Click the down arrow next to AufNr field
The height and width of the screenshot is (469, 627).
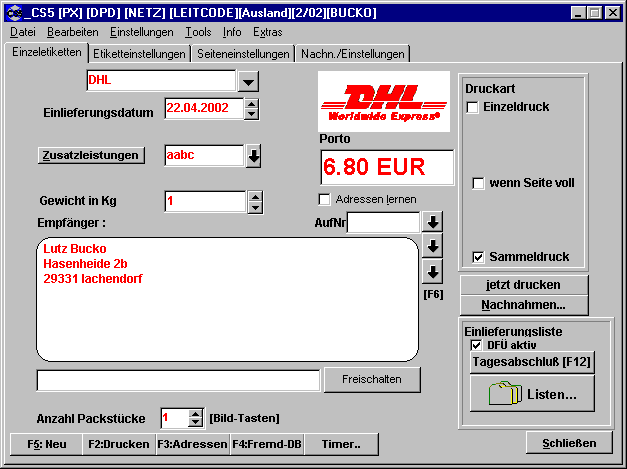click(432, 222)
